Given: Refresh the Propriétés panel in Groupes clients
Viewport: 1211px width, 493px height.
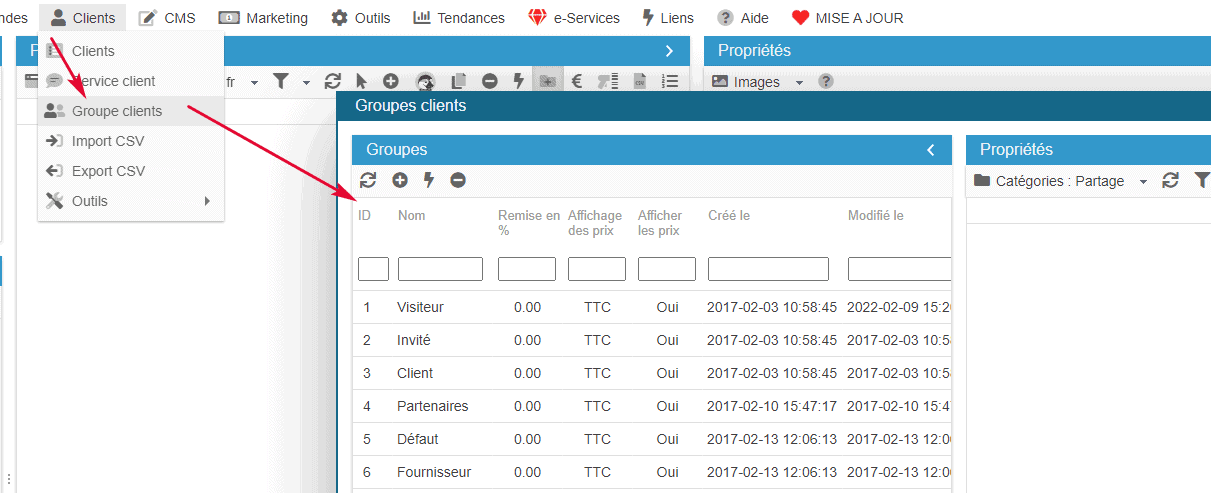Looking at the screenshot, I should tap(1170, 181).
